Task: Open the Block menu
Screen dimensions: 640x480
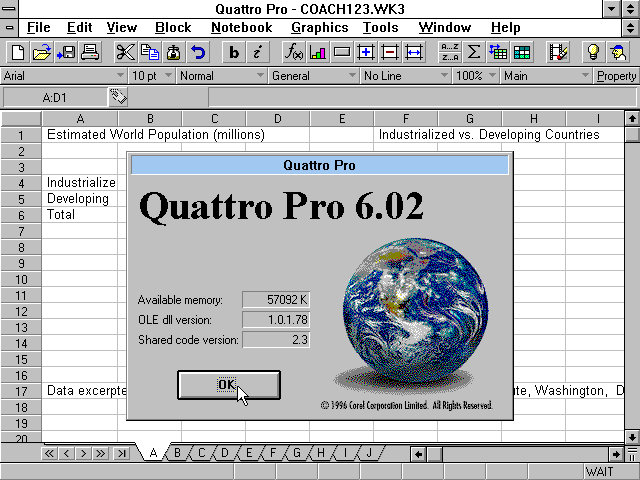Action: tap(173, 28)
